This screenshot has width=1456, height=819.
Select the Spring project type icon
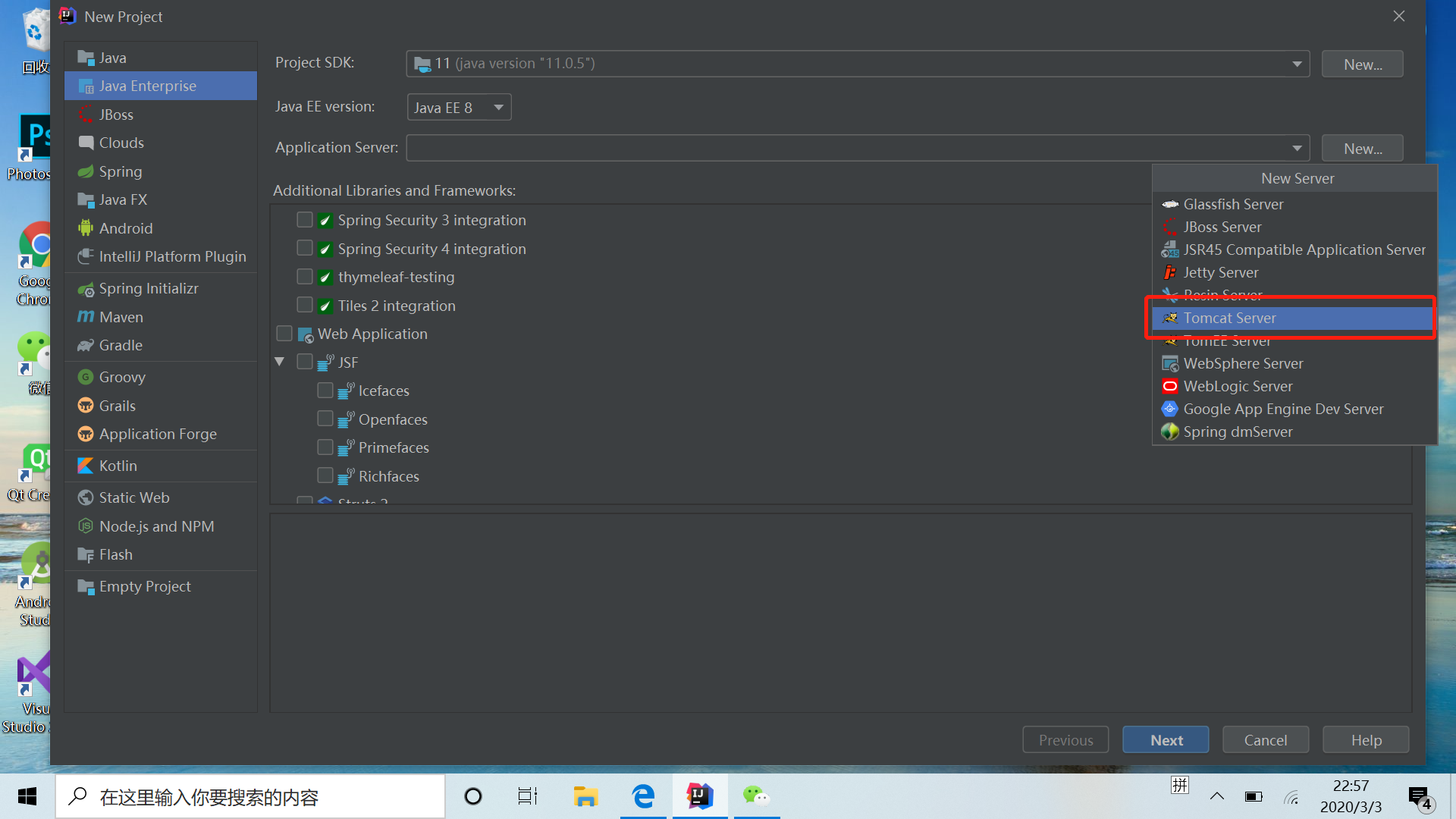click(86, 171)
